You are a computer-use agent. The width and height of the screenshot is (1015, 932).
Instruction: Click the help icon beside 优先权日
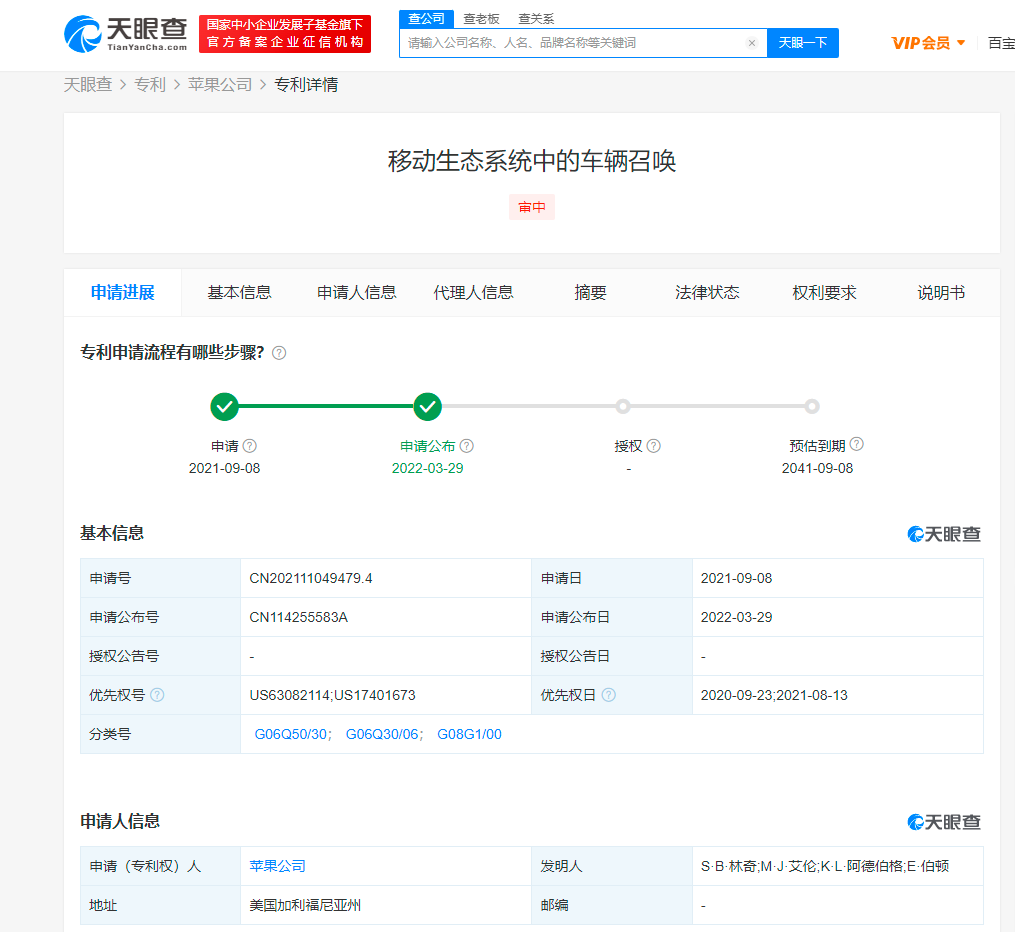[609, 695]
